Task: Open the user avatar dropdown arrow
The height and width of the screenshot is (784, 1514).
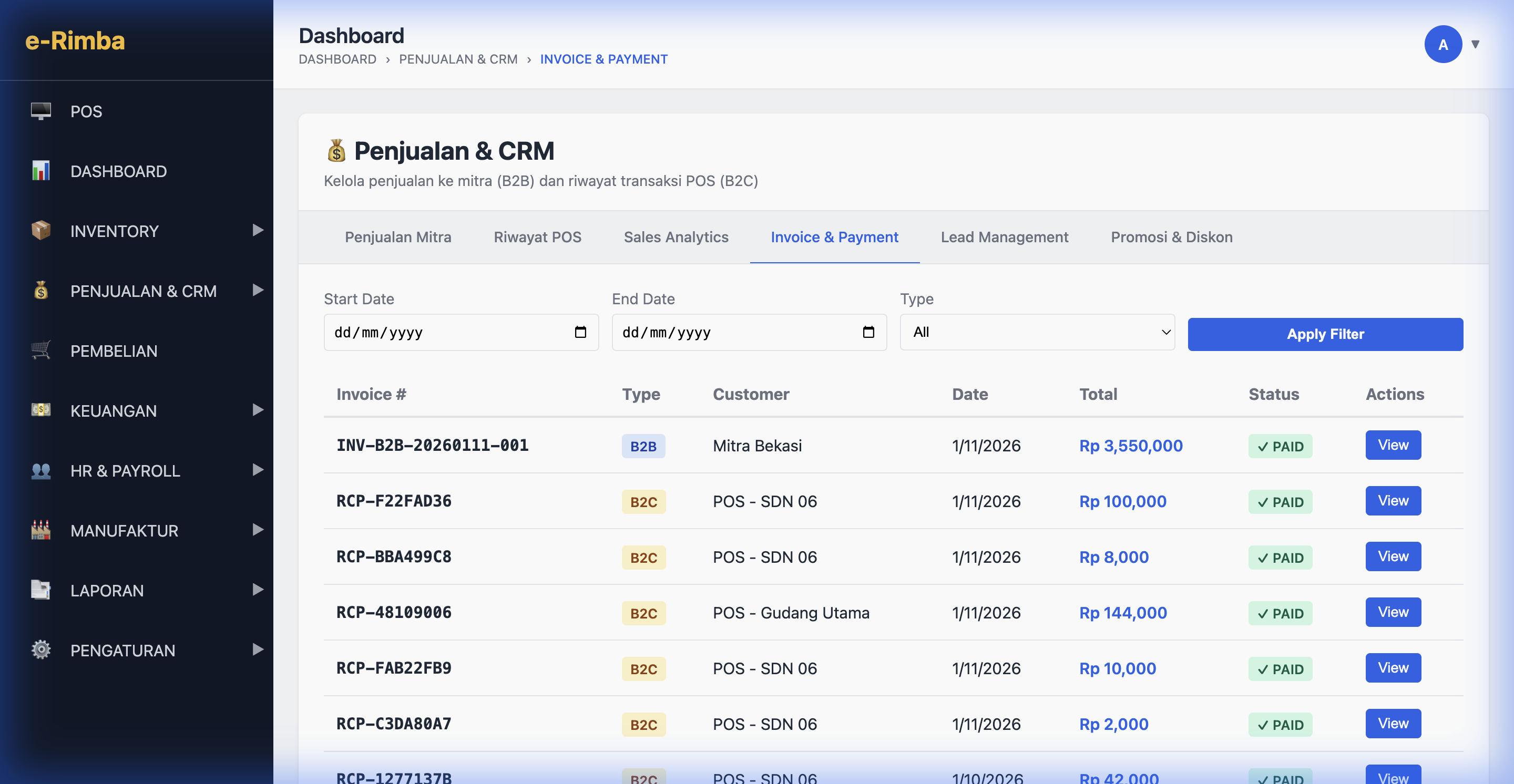Action: [1475, 44]
